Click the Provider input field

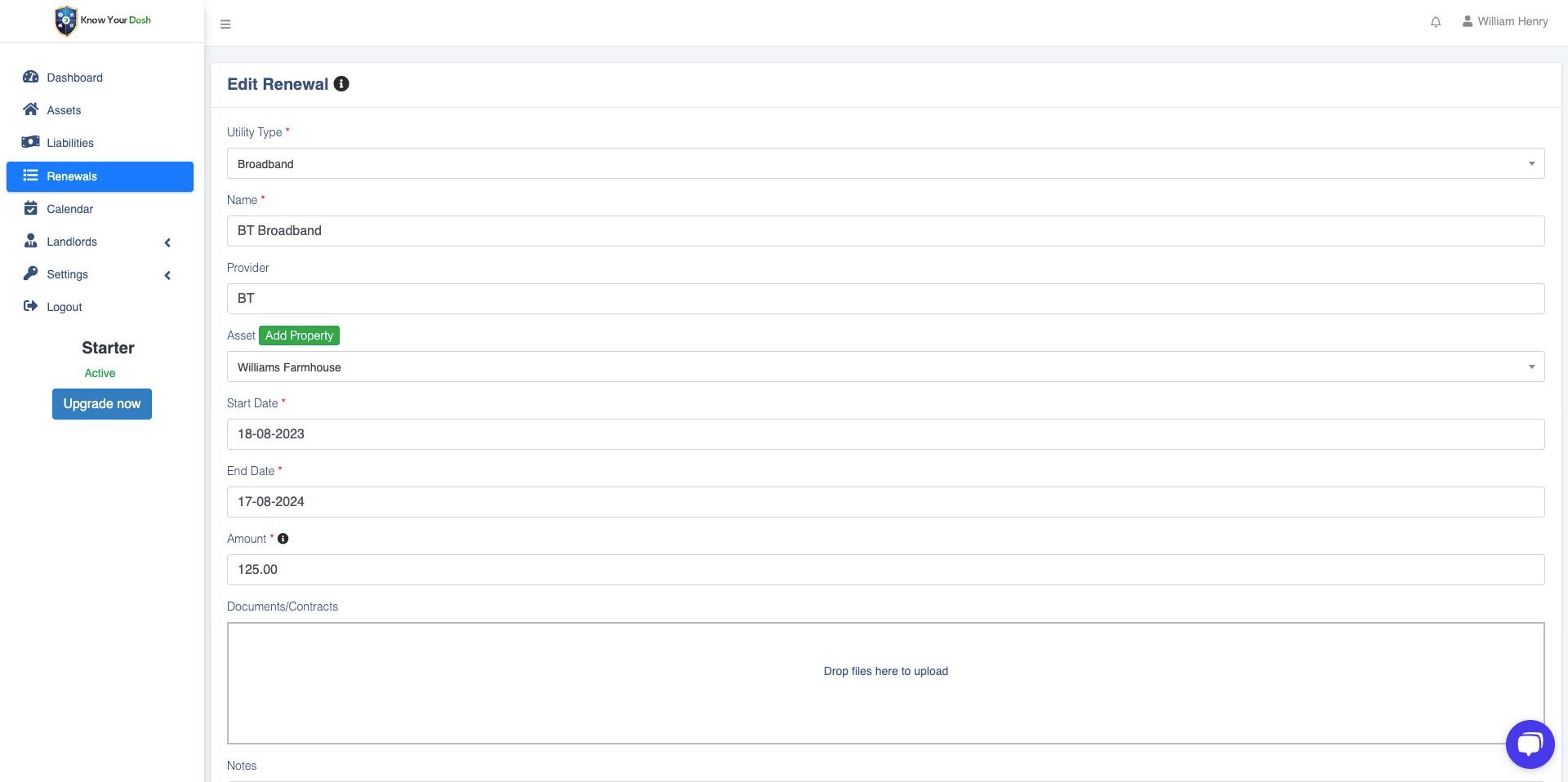pyautogui.click(x=885, y=299)
